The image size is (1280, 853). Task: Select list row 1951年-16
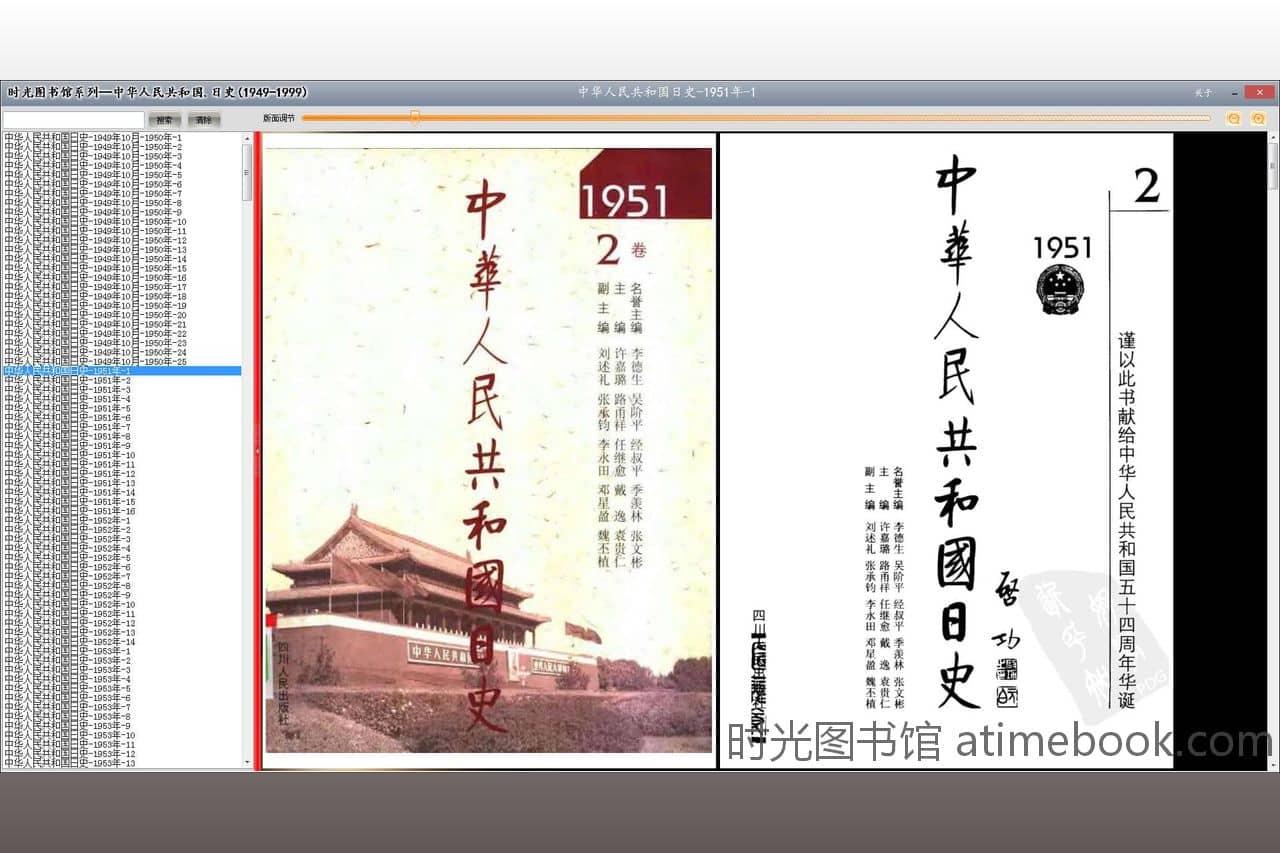(121, 511)
